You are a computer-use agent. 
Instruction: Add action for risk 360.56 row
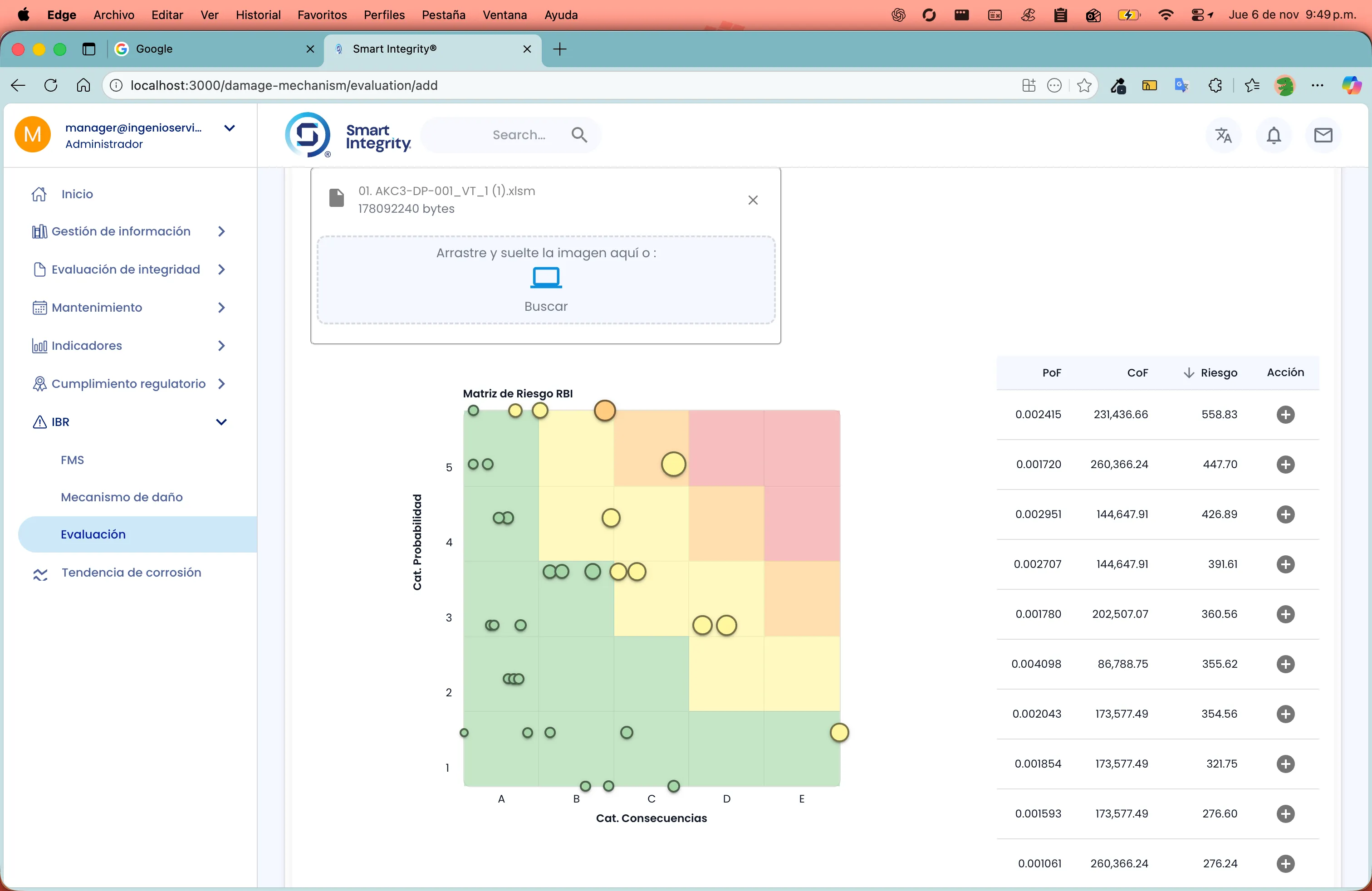click(1285, 614)
